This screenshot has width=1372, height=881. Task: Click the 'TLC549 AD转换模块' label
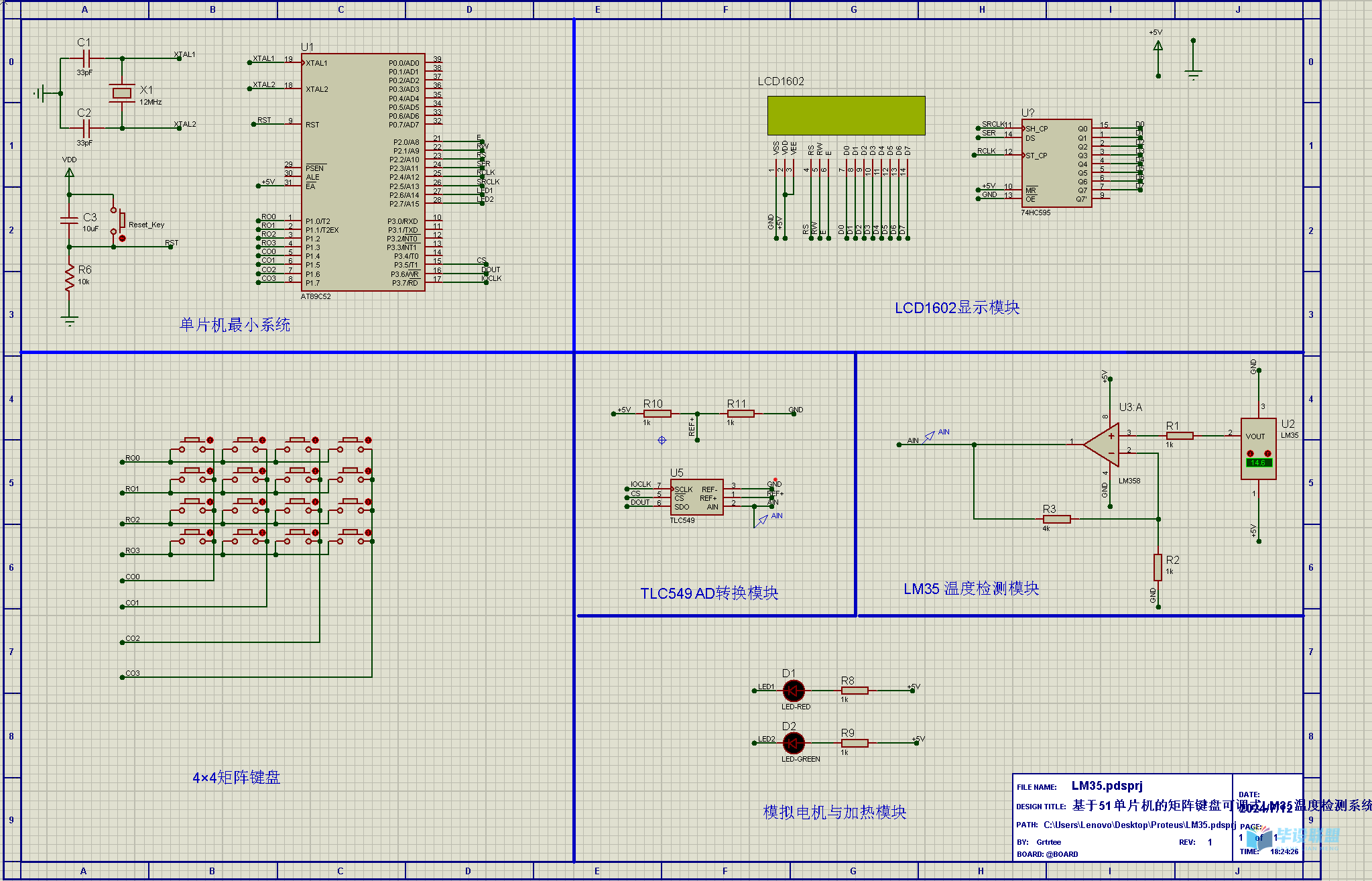pos(709,593)
